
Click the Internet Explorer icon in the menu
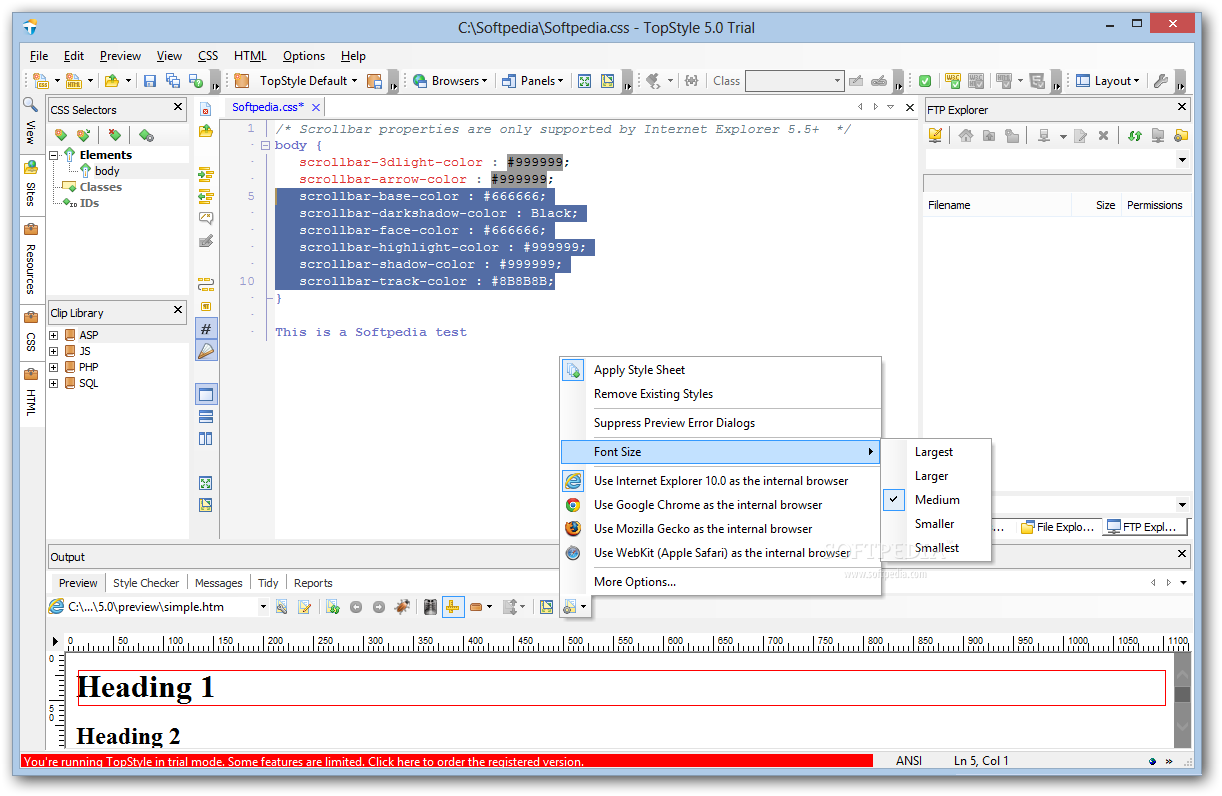click(x=573, y=481)
